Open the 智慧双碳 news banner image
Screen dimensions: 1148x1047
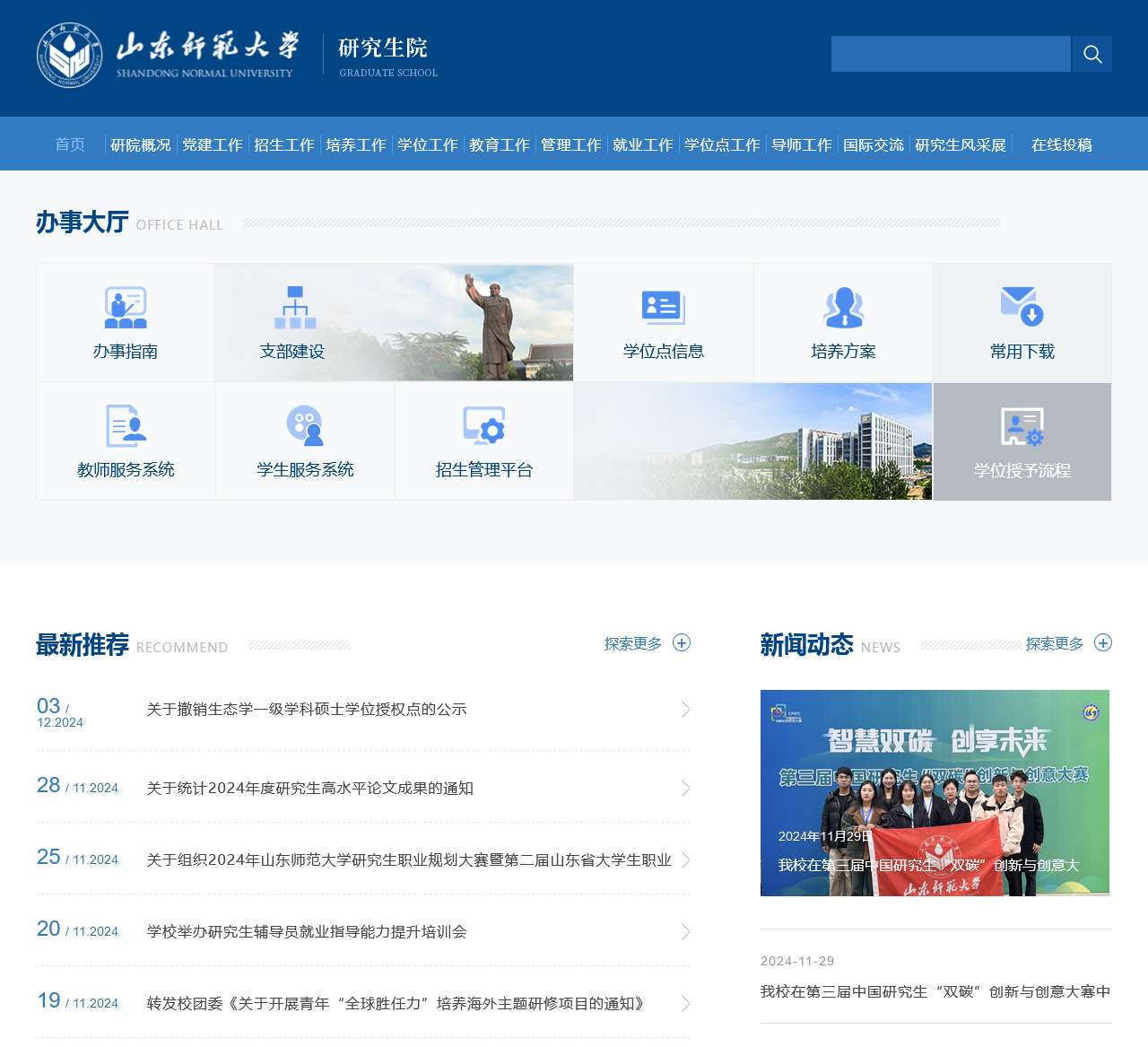(935, 792)
